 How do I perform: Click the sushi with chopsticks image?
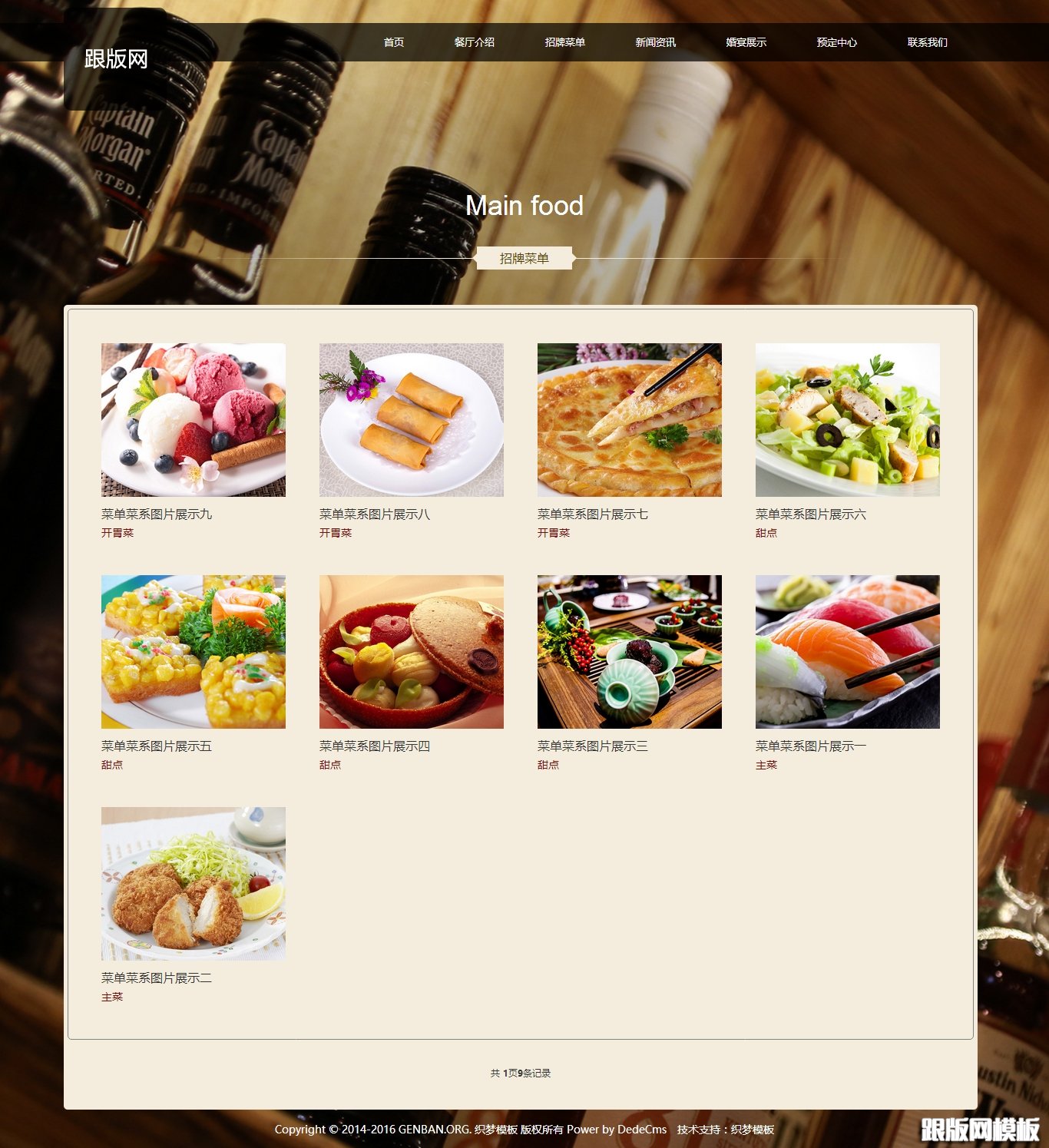tap(848, 652)
